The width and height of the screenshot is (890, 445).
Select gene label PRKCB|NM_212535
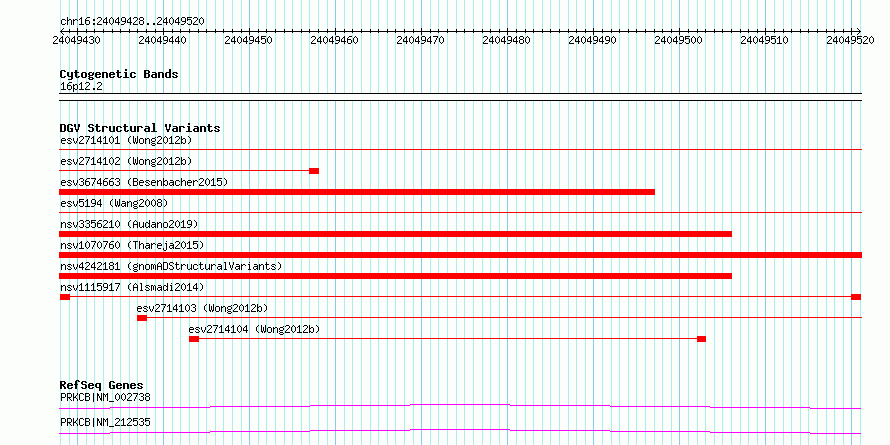click(x=105, y=422)
